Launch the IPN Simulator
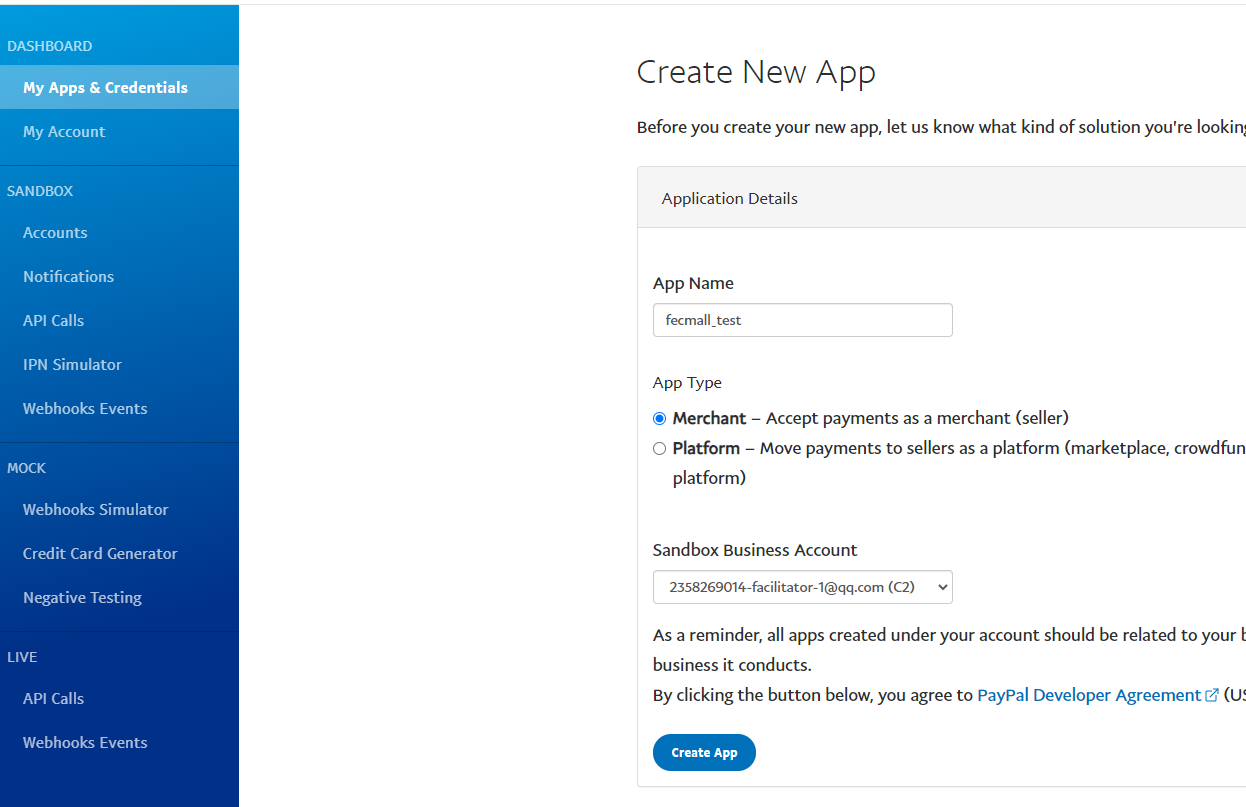The image size is (1246, 807). (72, 365)
